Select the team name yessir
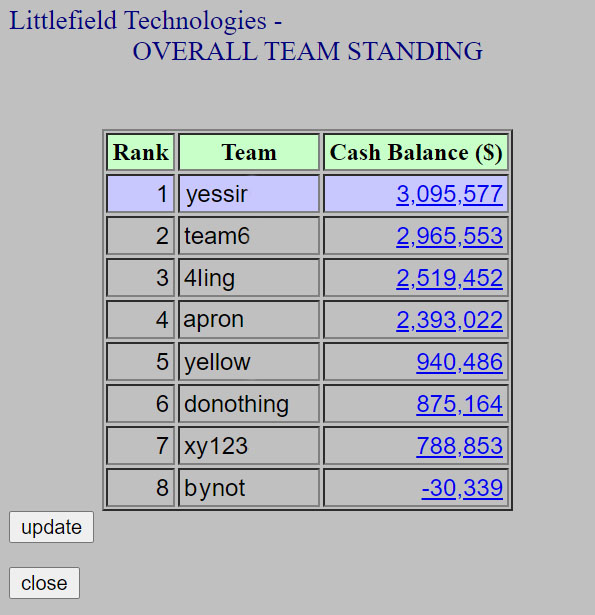The height and width of the screenshot is (615, 595). pyautogui.click(x=217, y=195)
